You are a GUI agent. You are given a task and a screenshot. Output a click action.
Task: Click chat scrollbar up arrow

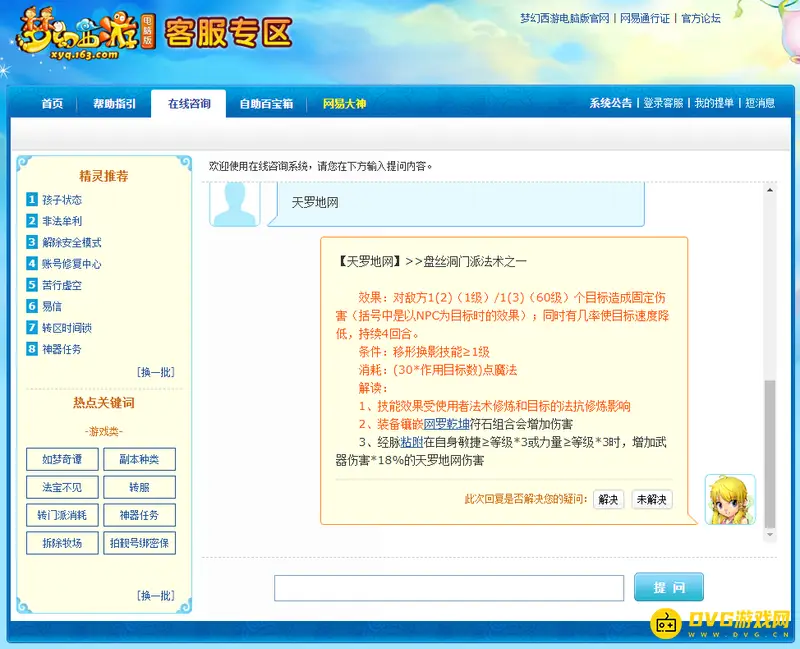[x=770, y=190]
